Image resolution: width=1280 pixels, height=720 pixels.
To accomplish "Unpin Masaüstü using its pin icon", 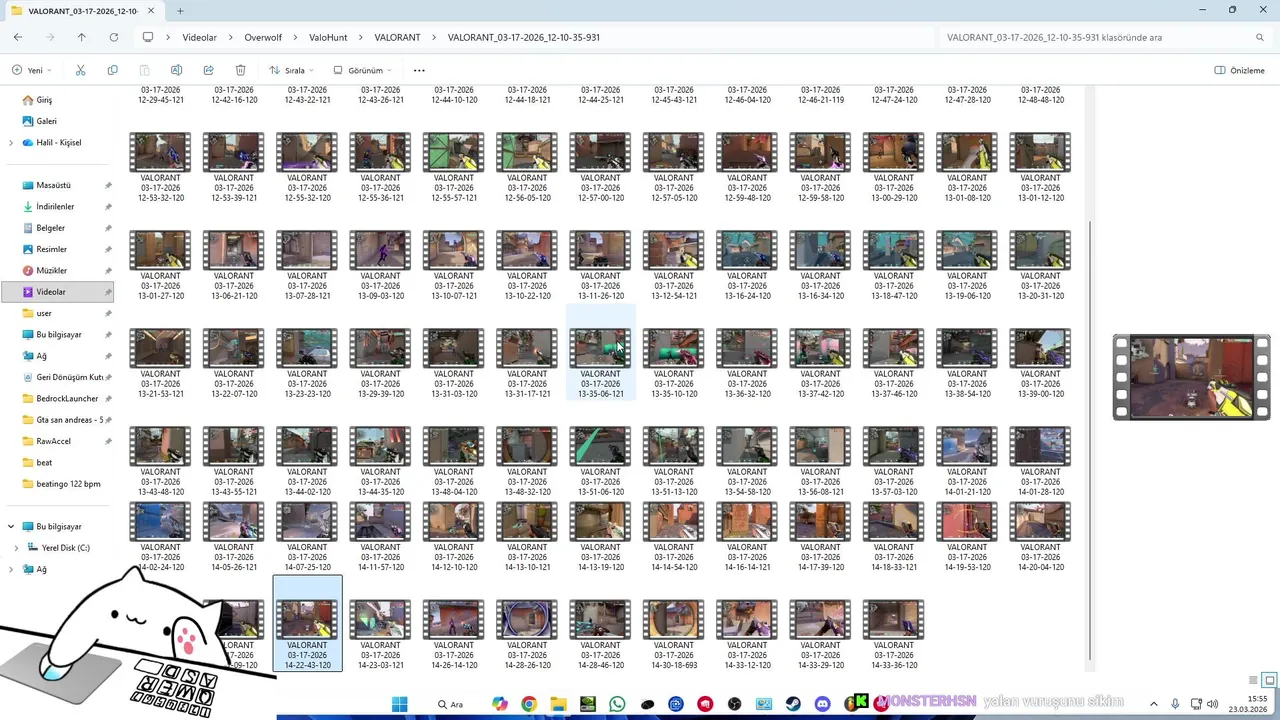I will [x=108, y=185].
